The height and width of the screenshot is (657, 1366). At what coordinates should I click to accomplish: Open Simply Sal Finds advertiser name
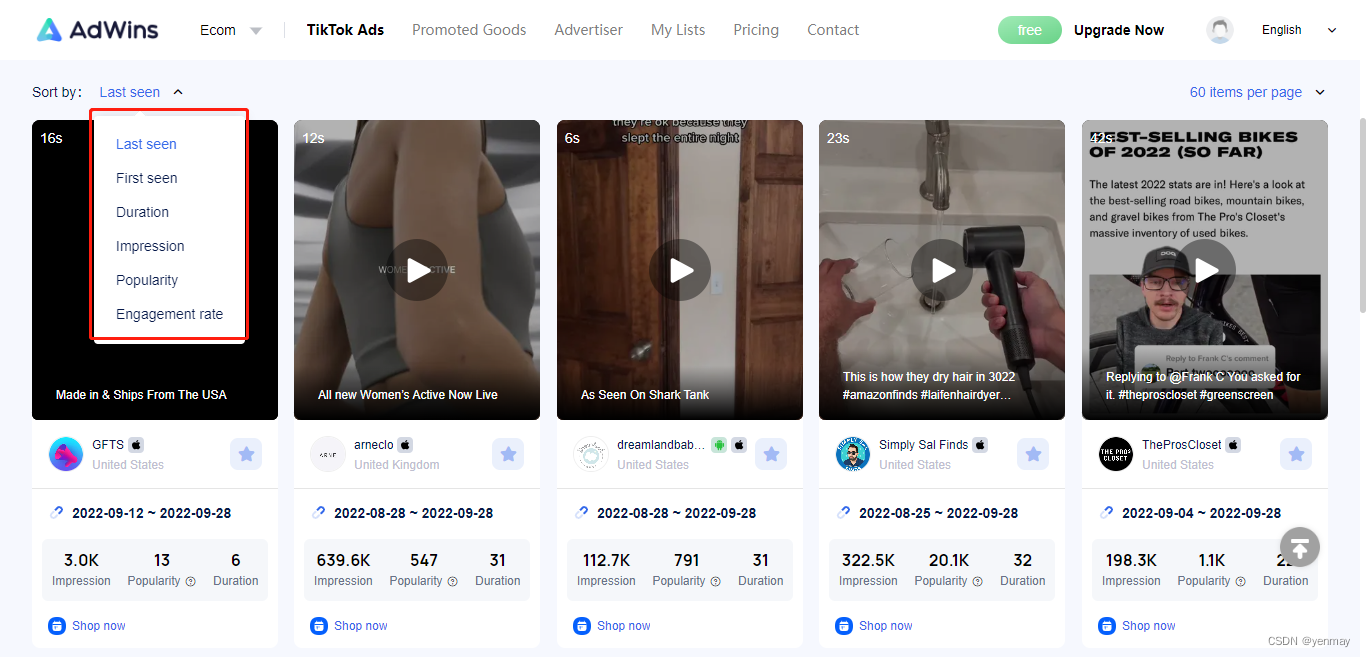pyautogui.click(x=924, y=445)
